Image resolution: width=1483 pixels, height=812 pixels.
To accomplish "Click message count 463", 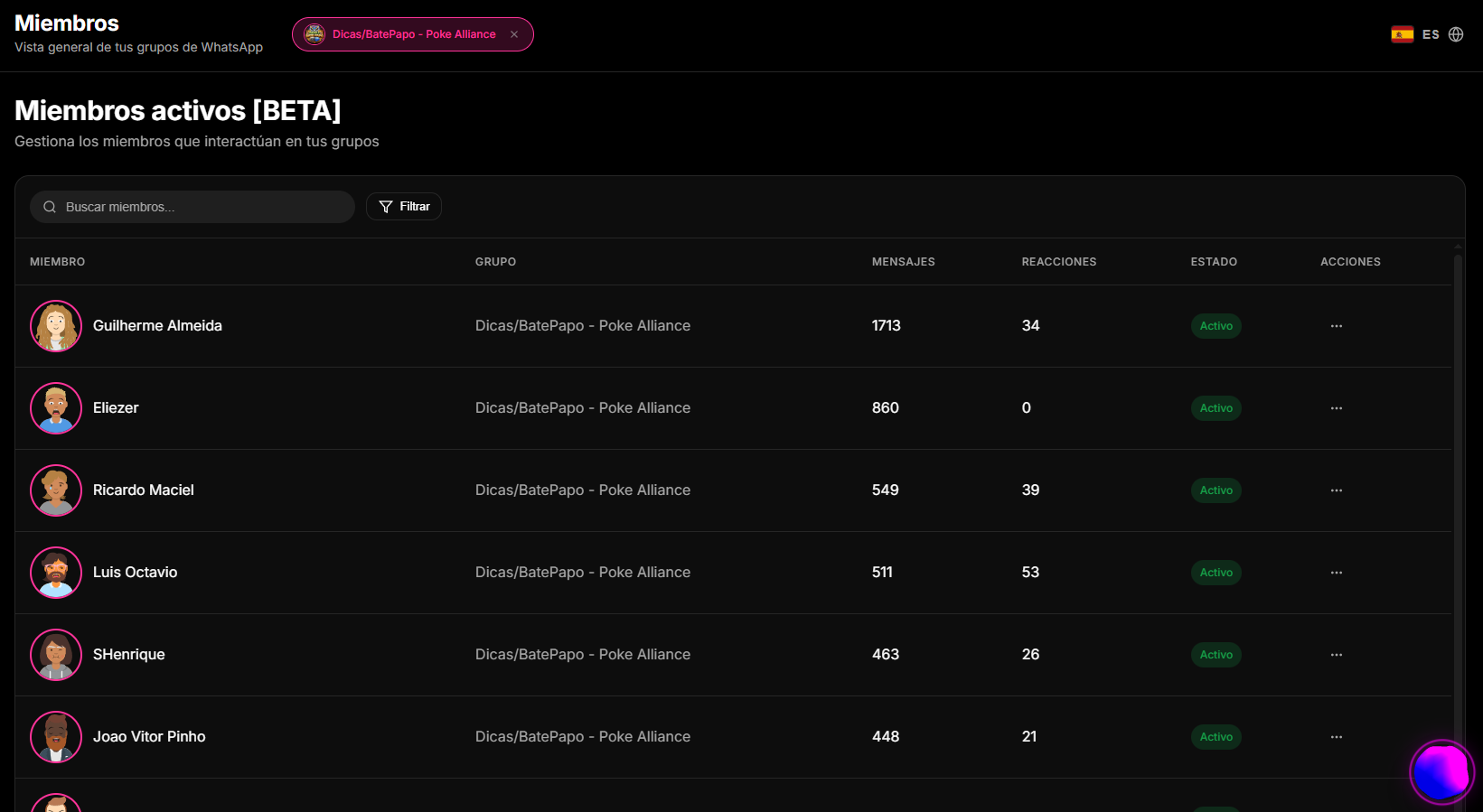I will (x=886, y=655).
